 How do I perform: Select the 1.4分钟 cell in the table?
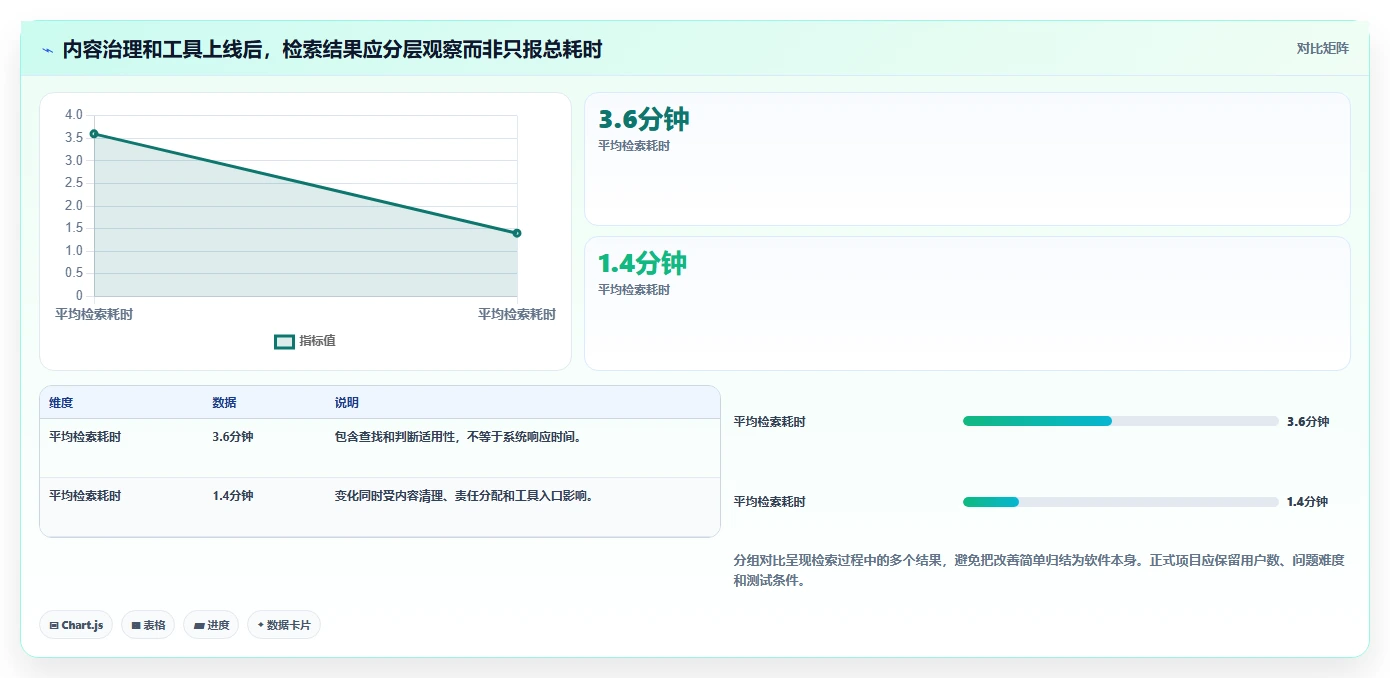click(233, 496)
